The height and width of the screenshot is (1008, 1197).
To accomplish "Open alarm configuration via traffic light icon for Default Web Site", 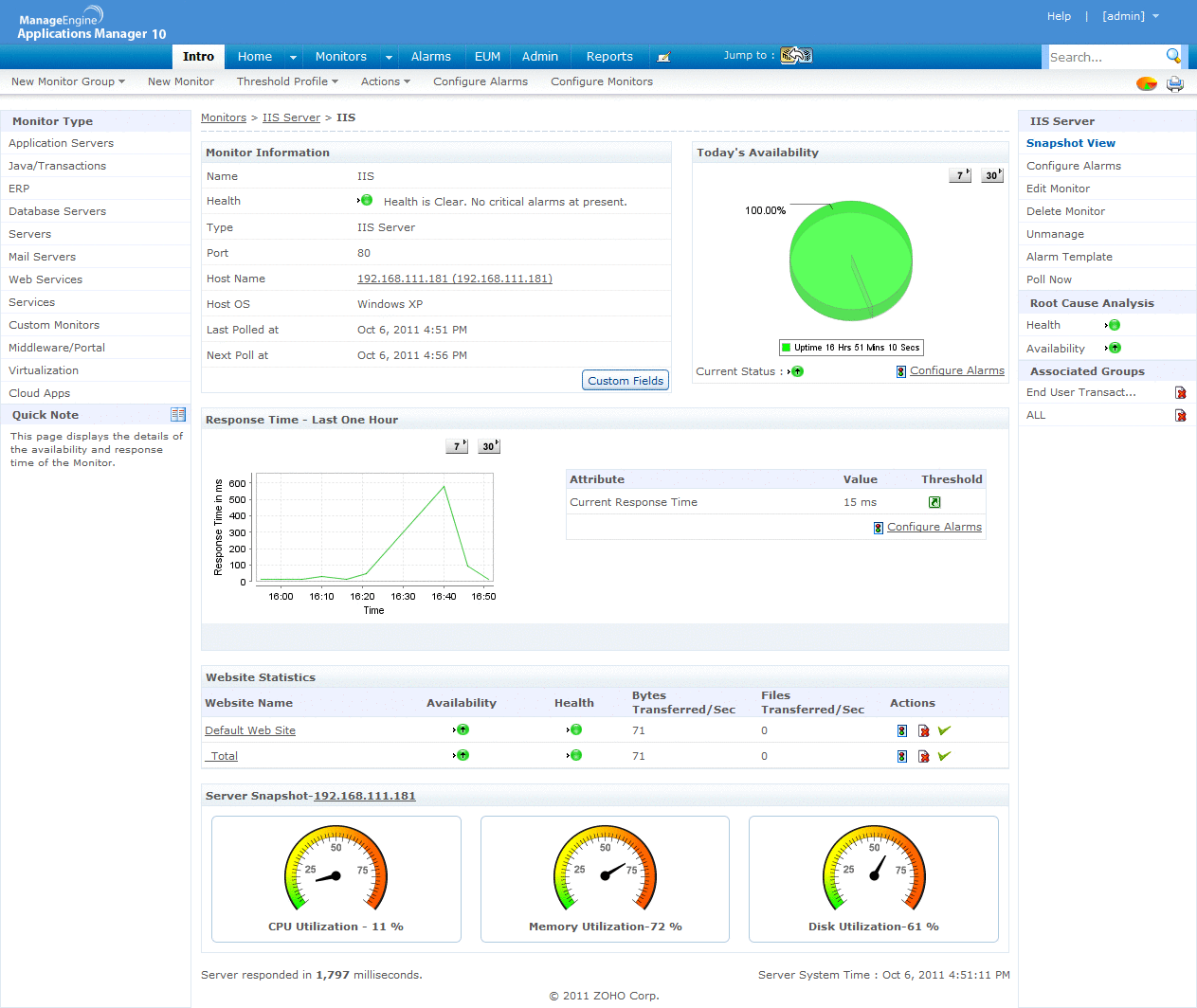I will (x=901, y=729).
